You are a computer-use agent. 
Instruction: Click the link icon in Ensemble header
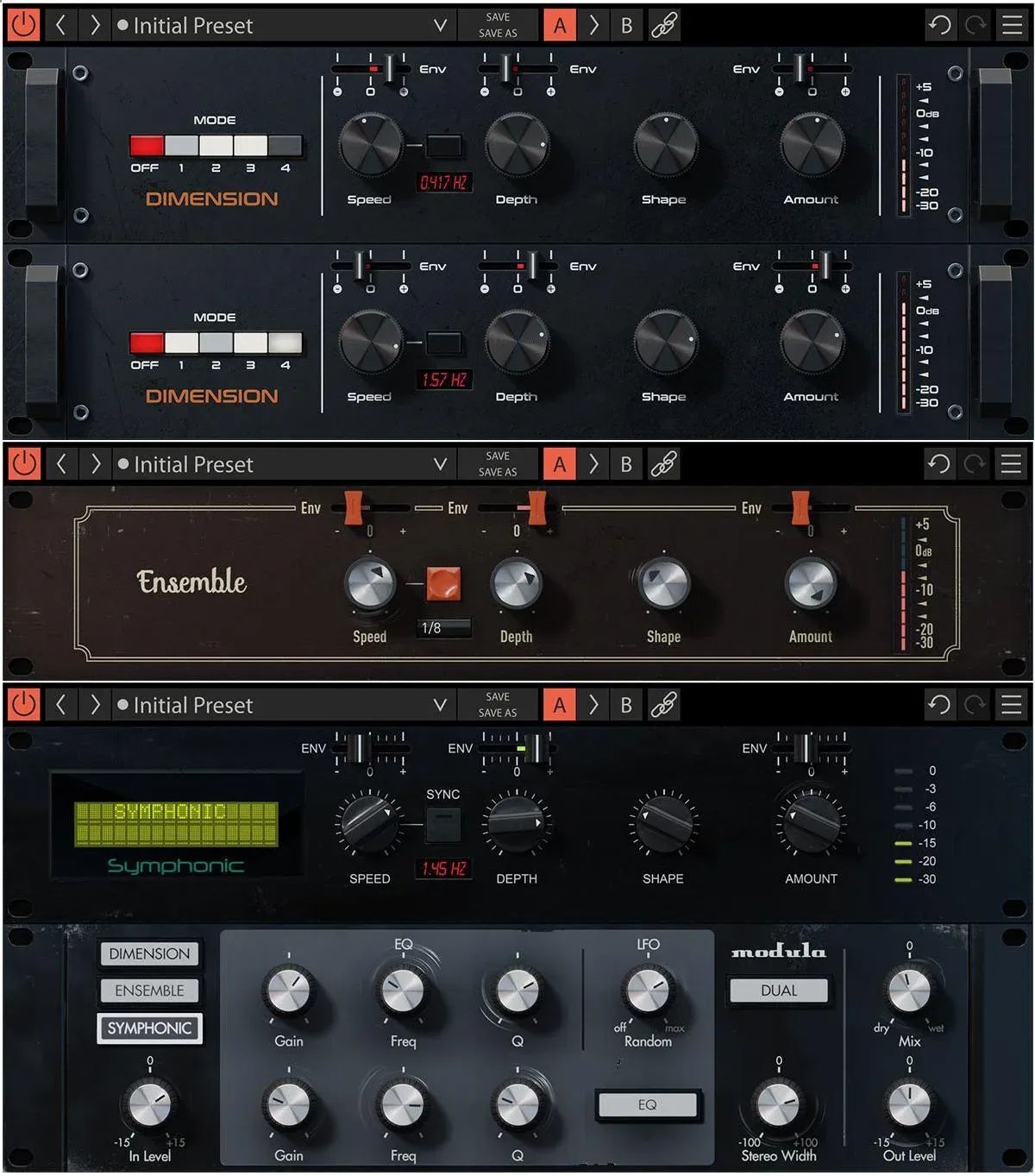[663, 464]
